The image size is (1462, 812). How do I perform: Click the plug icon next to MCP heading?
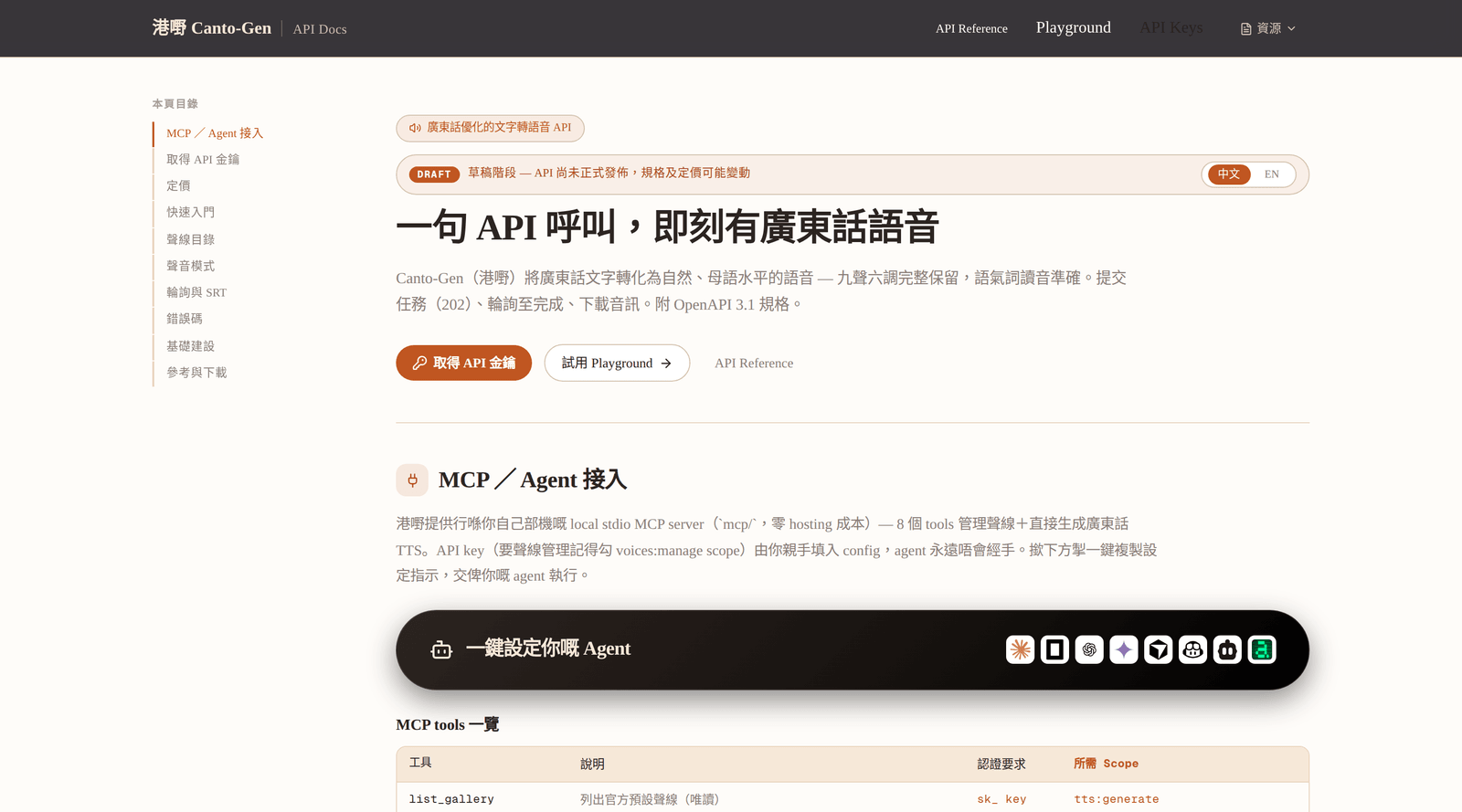[x=412, y=480]
